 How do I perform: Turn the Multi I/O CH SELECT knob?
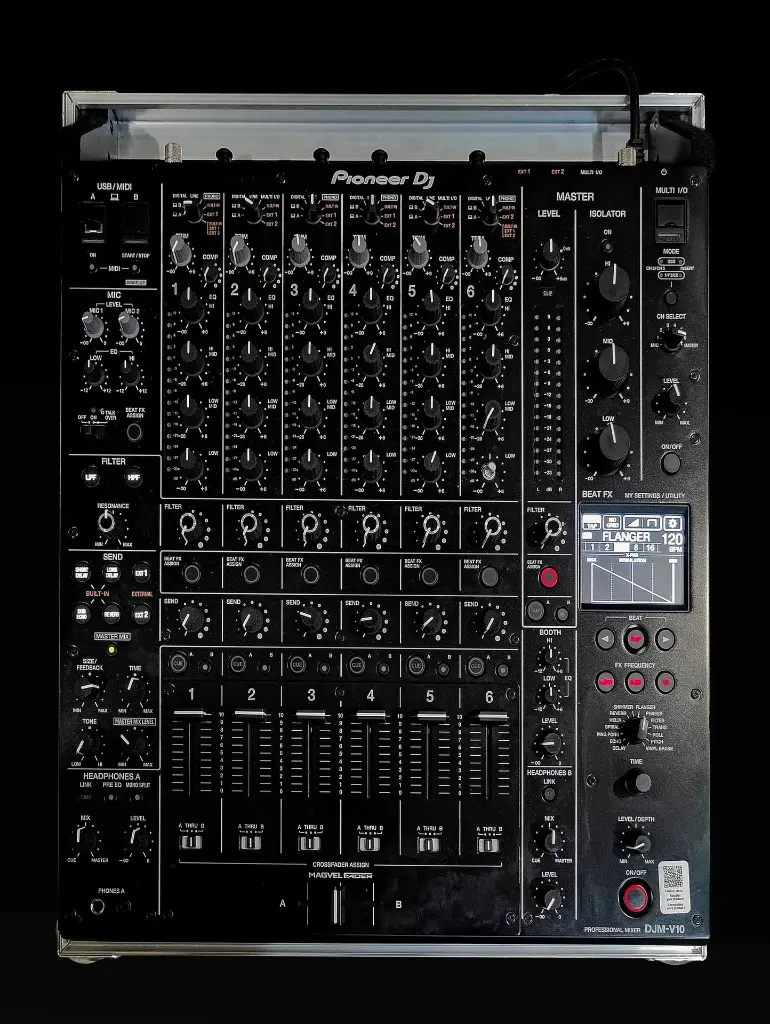coord(671,340)
